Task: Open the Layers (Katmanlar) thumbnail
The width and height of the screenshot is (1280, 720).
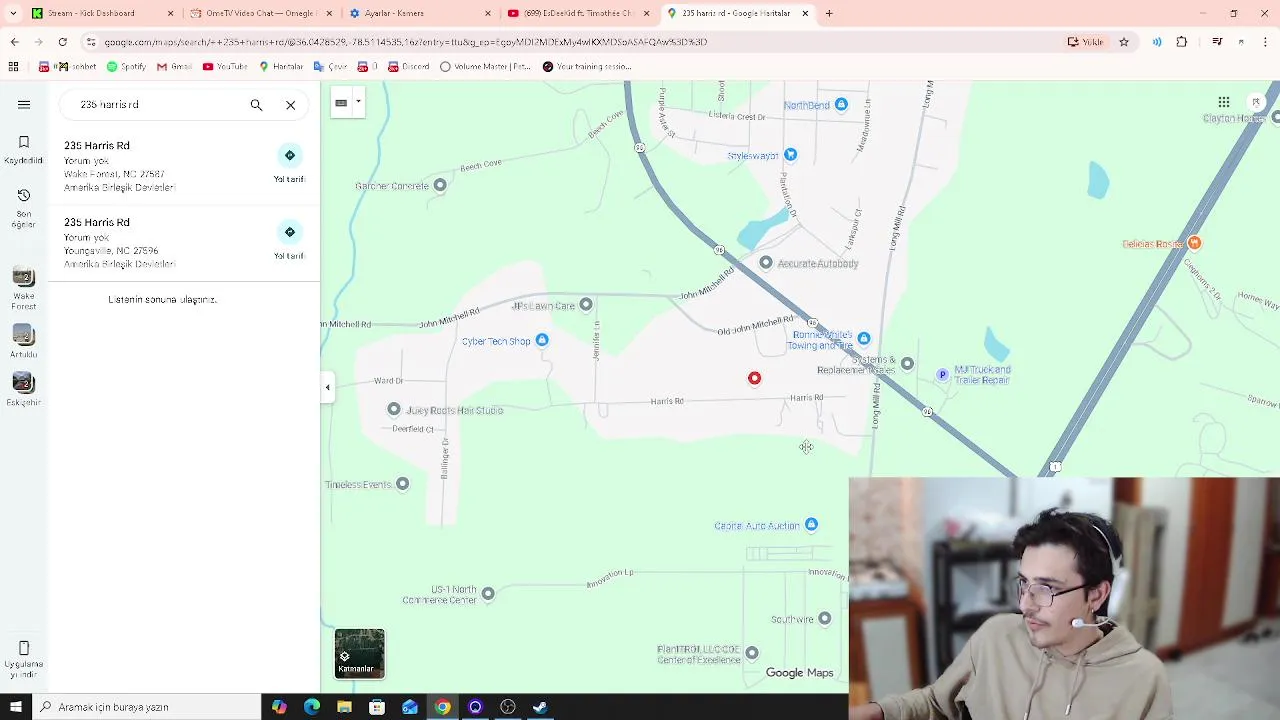Action: point(359,654)
